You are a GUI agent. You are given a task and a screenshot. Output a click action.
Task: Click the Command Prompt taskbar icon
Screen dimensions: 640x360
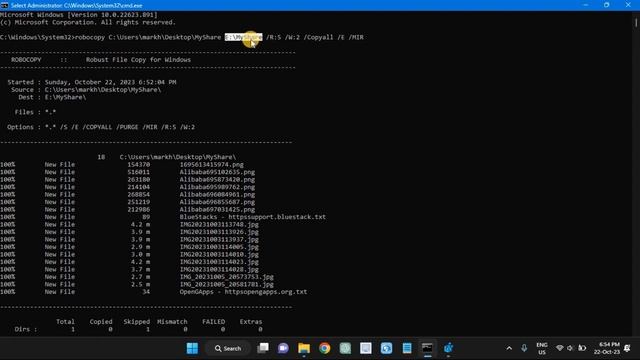coord(427,348)
